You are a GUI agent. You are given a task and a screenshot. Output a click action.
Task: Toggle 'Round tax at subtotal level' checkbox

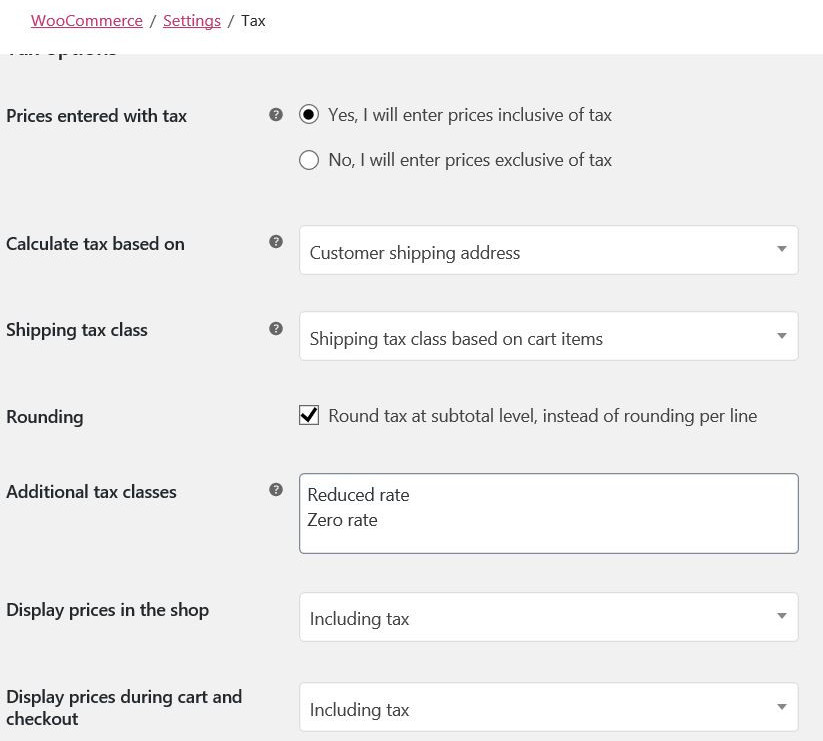(309, 415)
